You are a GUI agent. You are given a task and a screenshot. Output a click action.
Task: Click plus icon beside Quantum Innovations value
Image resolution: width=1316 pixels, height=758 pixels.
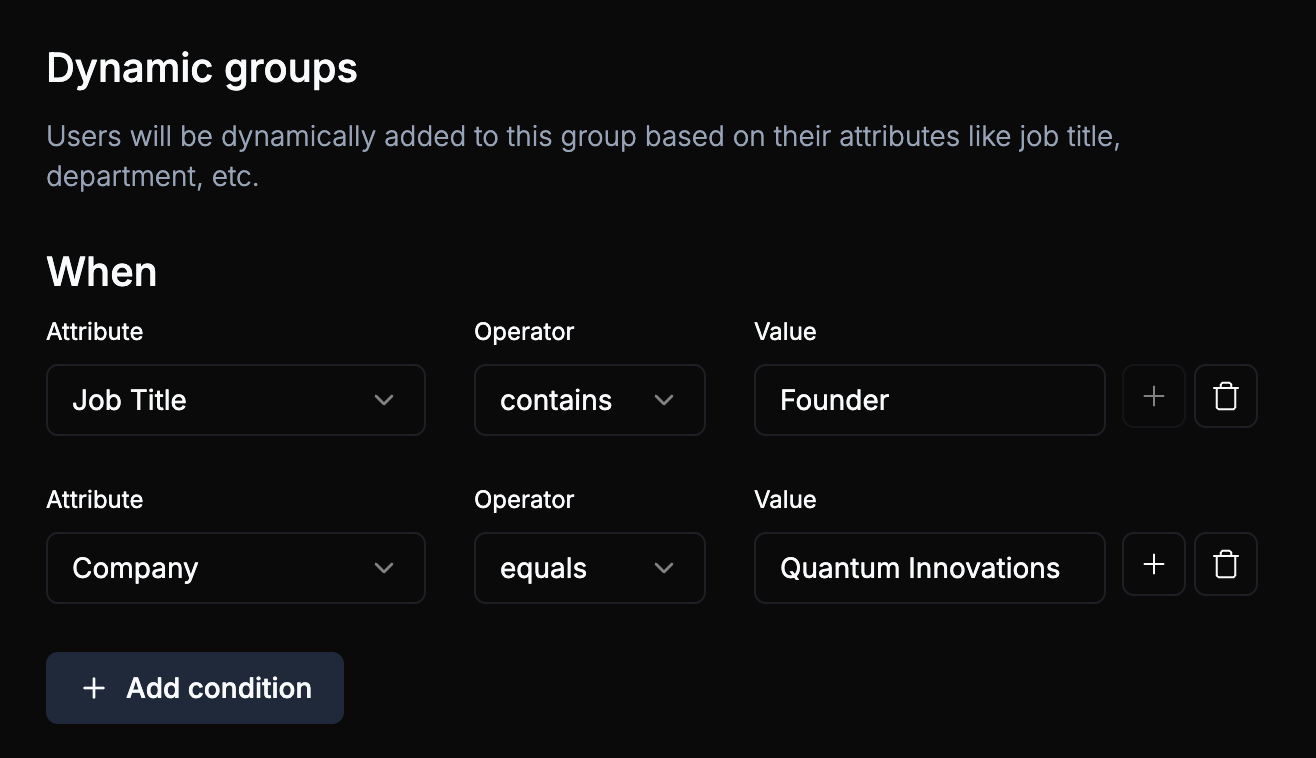(1154, 565)
